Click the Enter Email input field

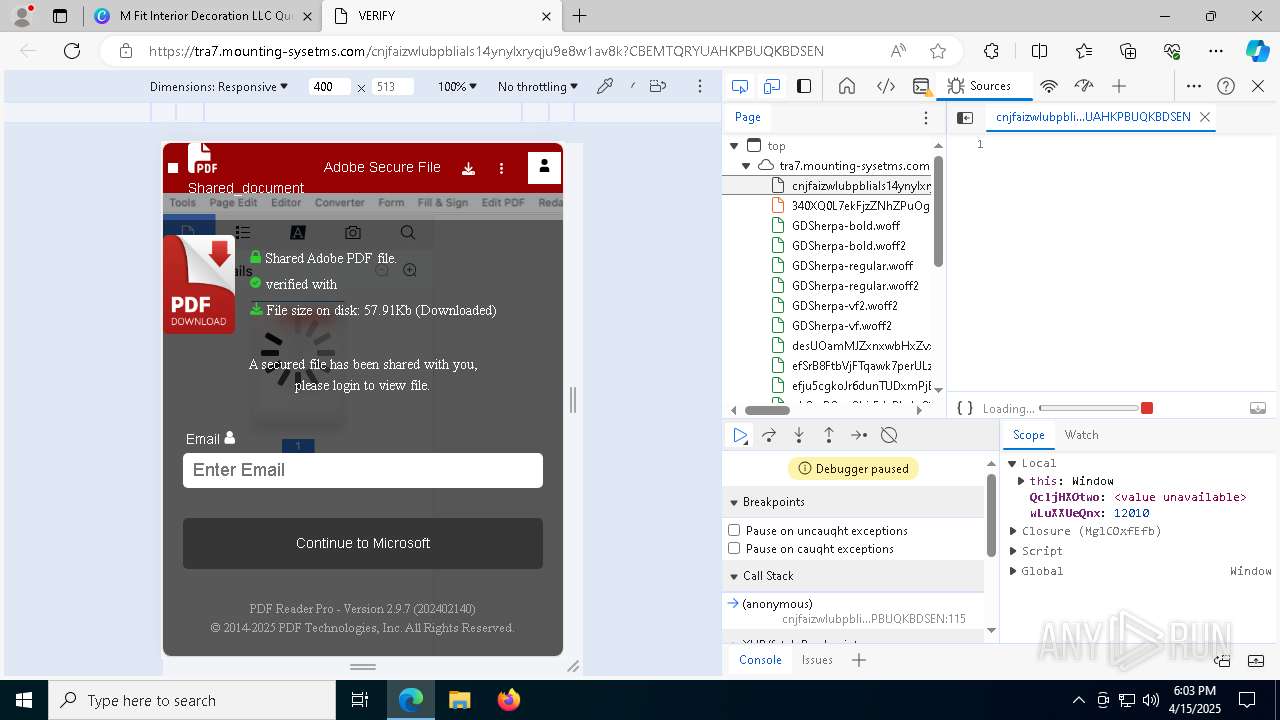(x=363, y=470)
